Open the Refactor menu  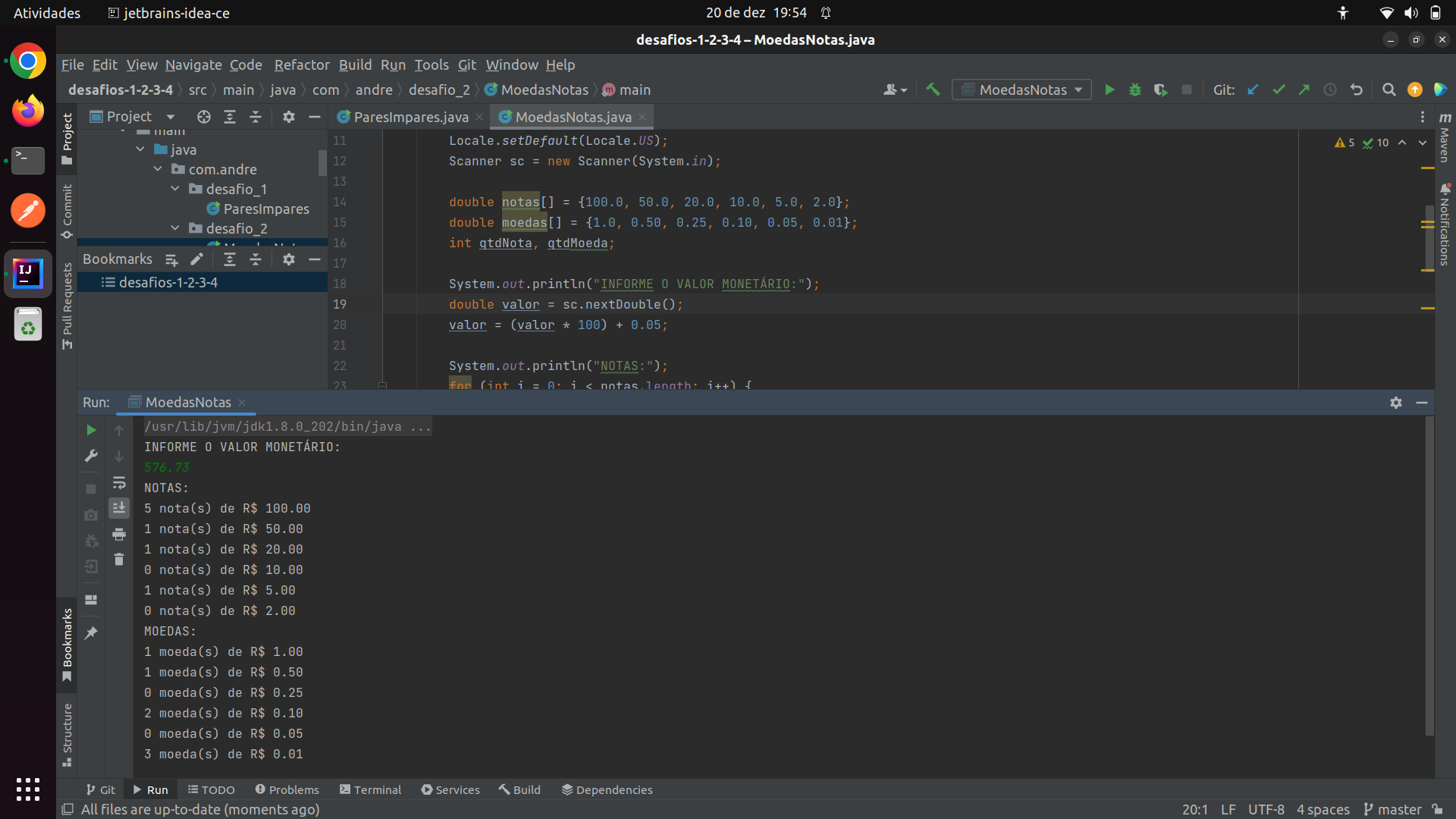[301, 65]
